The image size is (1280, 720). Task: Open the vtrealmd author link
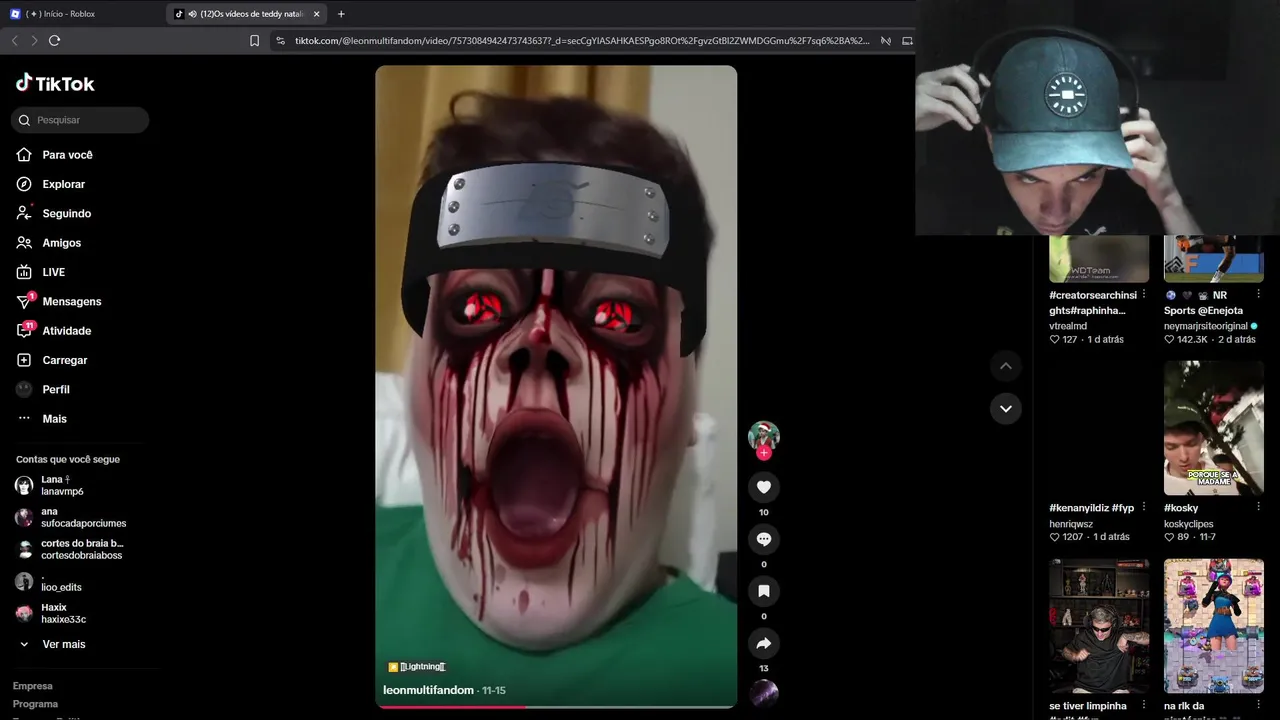1068,326
